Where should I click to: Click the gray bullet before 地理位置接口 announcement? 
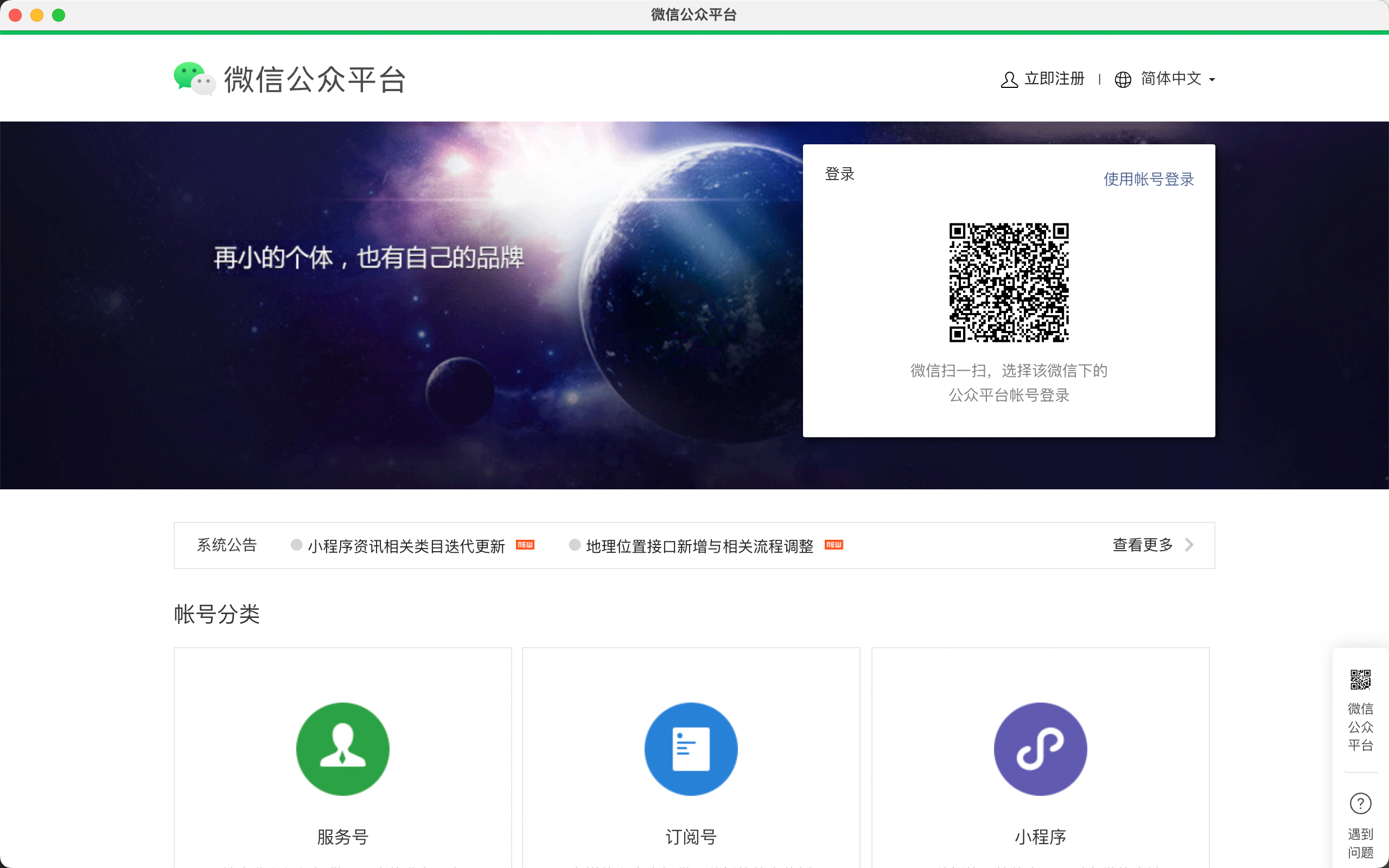click(575, 545)
